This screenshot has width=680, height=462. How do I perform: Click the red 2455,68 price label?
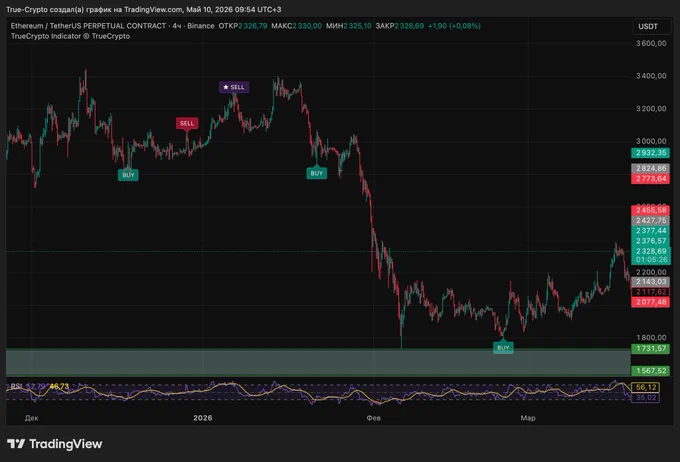click(651, 210)
